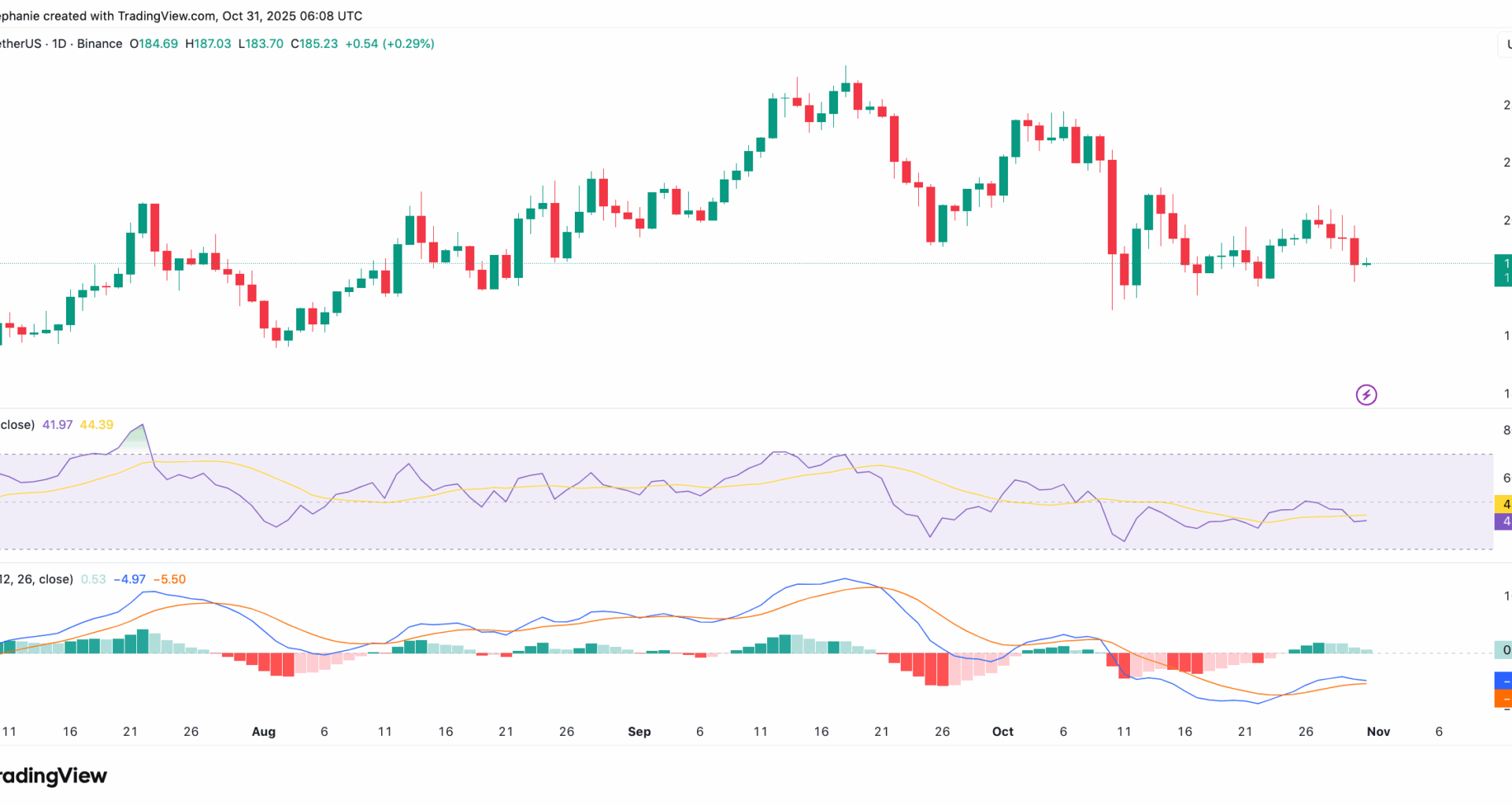
Task: Click the purple RSI value axis tag
Action: [1503, 521]
